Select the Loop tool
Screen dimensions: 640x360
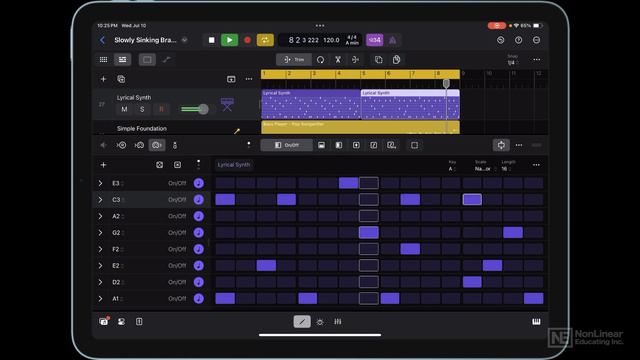pyautogui.click(x=320, y=60)
